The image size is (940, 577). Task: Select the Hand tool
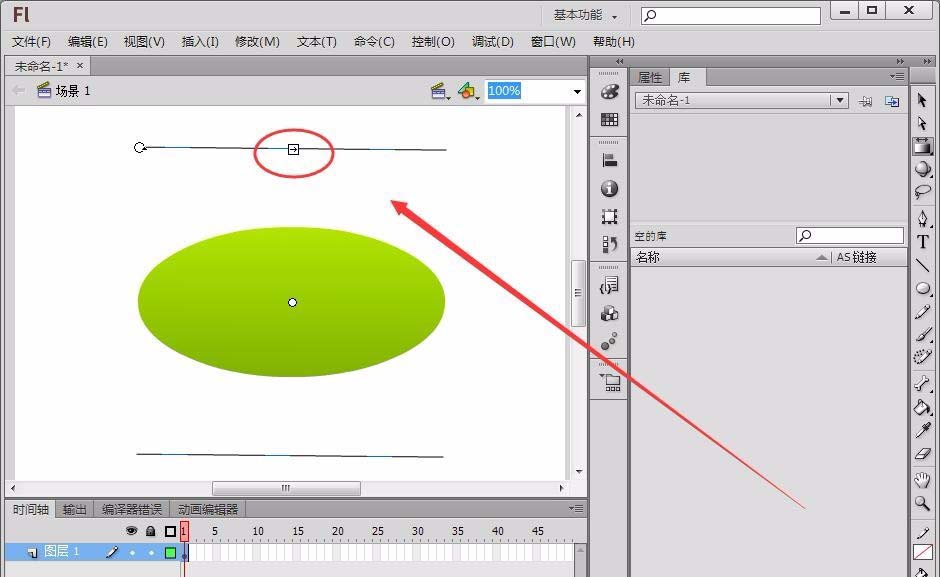(922, 479)
